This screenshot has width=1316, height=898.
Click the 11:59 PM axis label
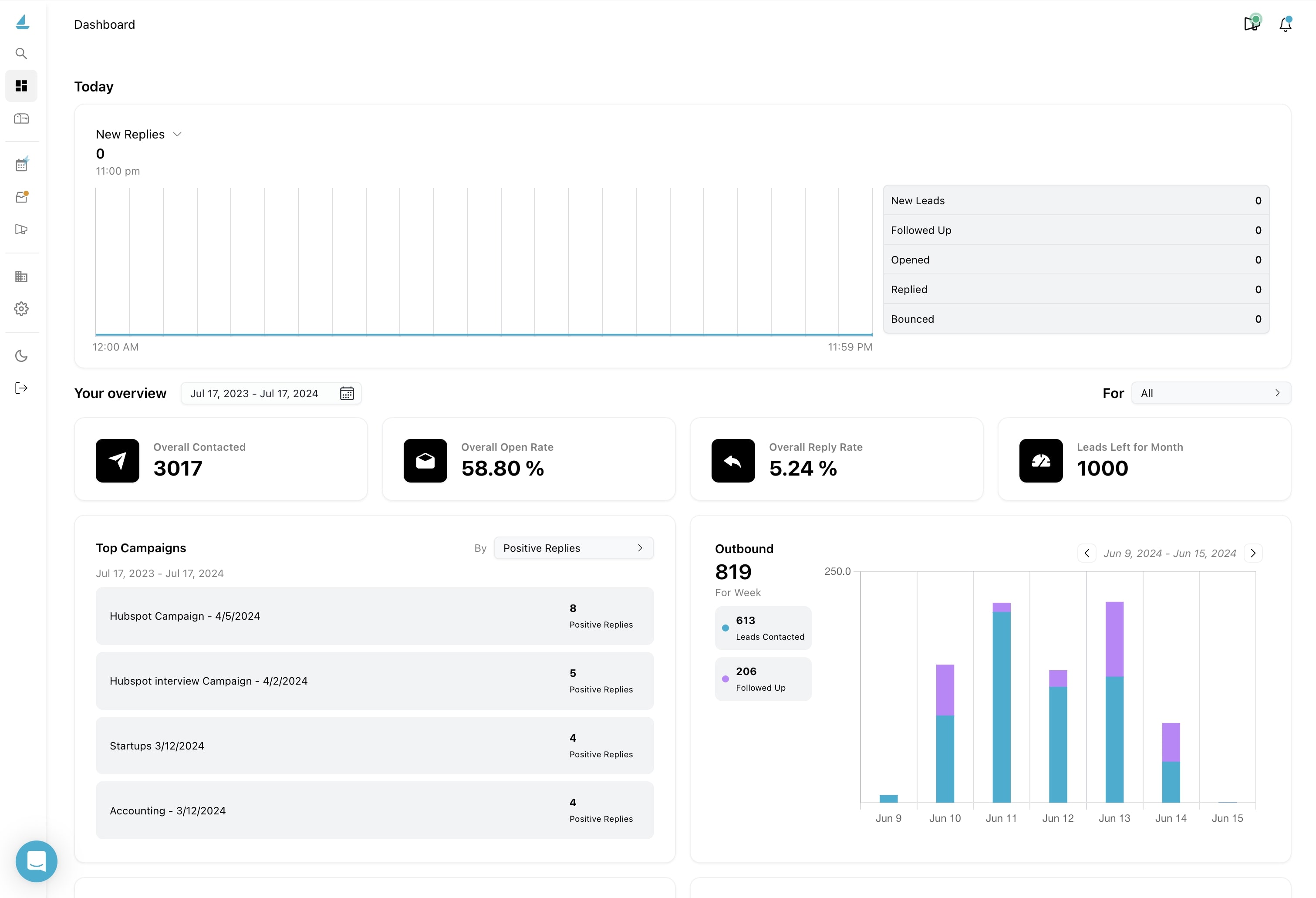pos(850,347)
